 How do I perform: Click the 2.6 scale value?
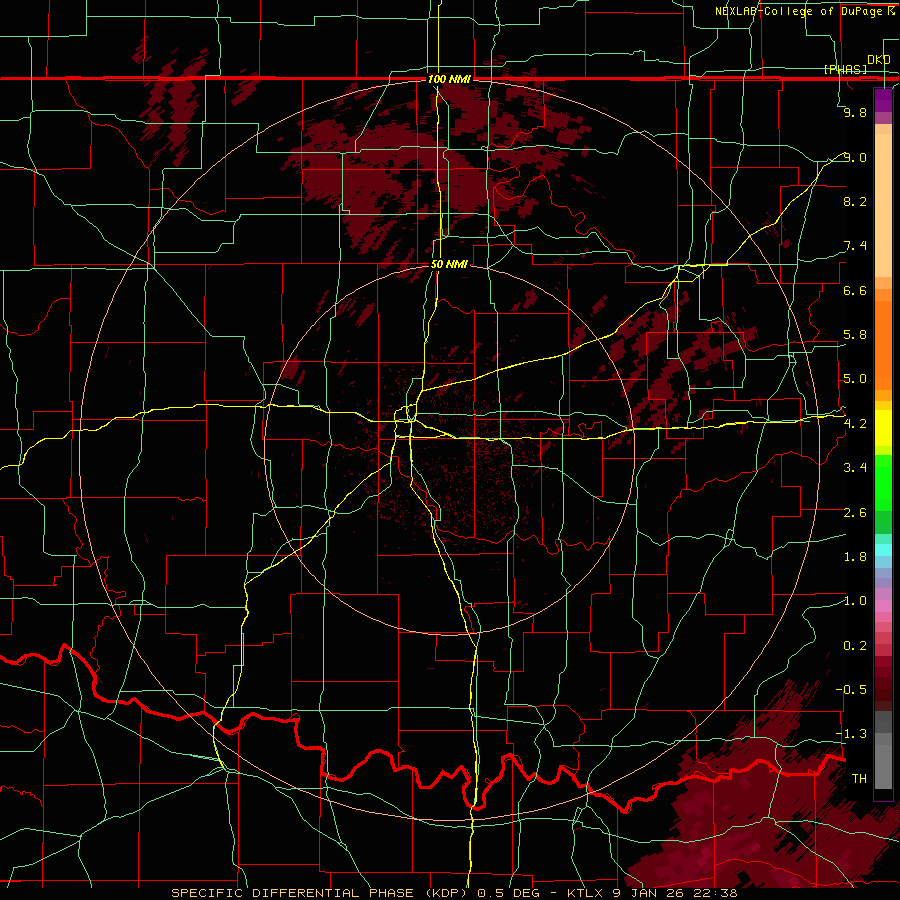[855, 513]
